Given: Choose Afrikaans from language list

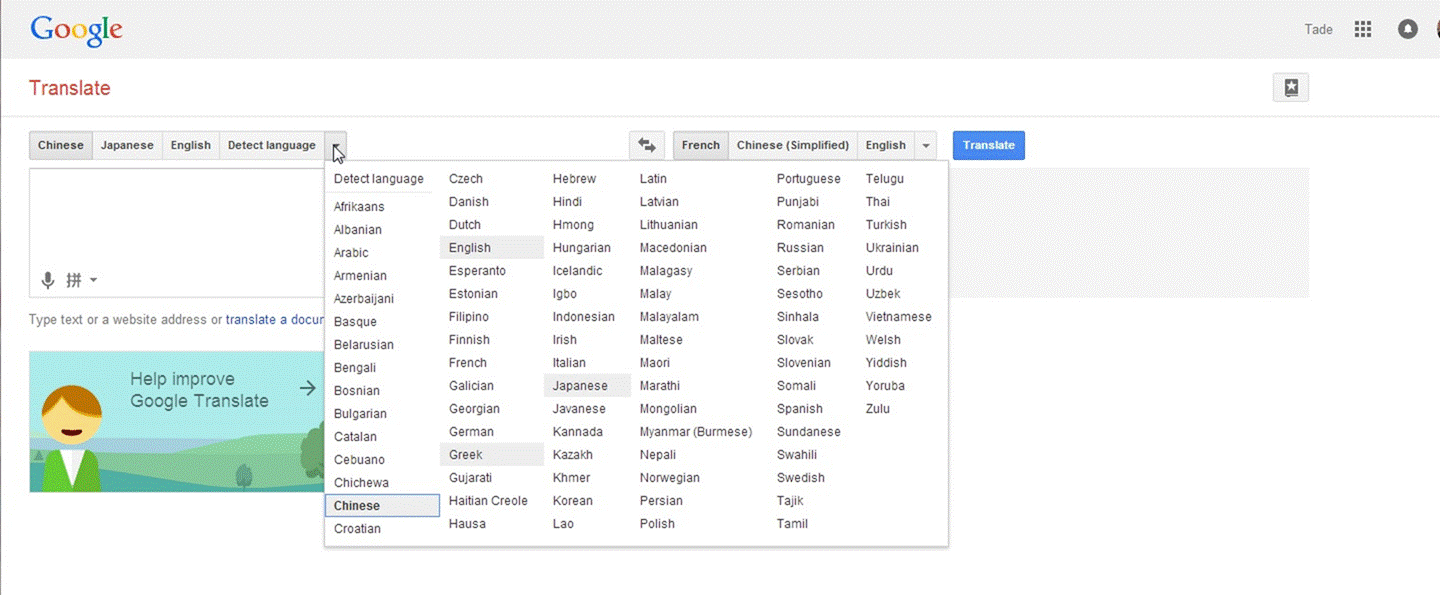Looking at the screenshot, I should coord(359,207).
